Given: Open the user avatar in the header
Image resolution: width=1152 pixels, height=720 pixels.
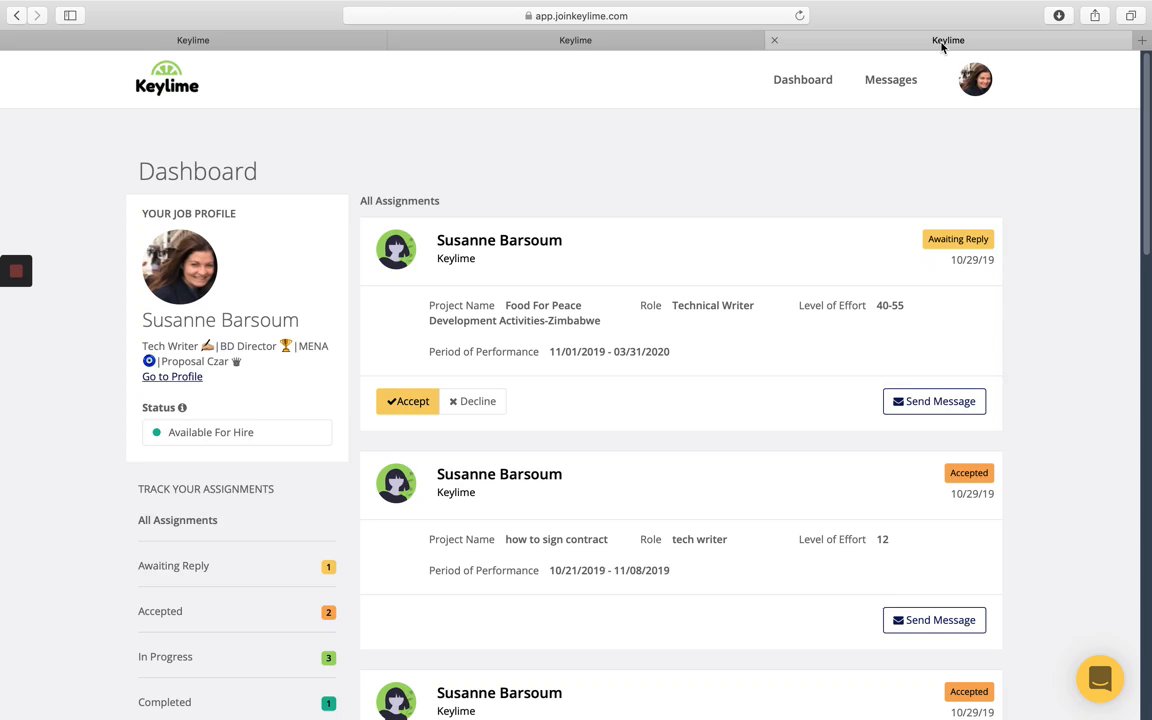Looking at the screenshot, I should (x=975, y=79).
